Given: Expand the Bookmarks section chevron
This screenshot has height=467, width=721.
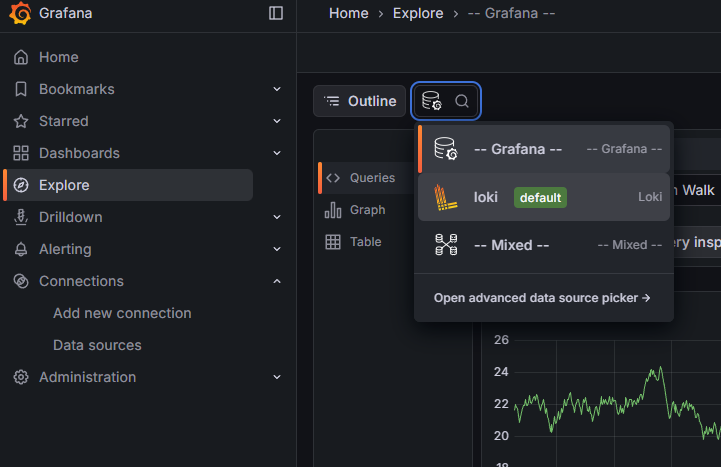Looking at the screenshot, I should click(x=277, y=89).
